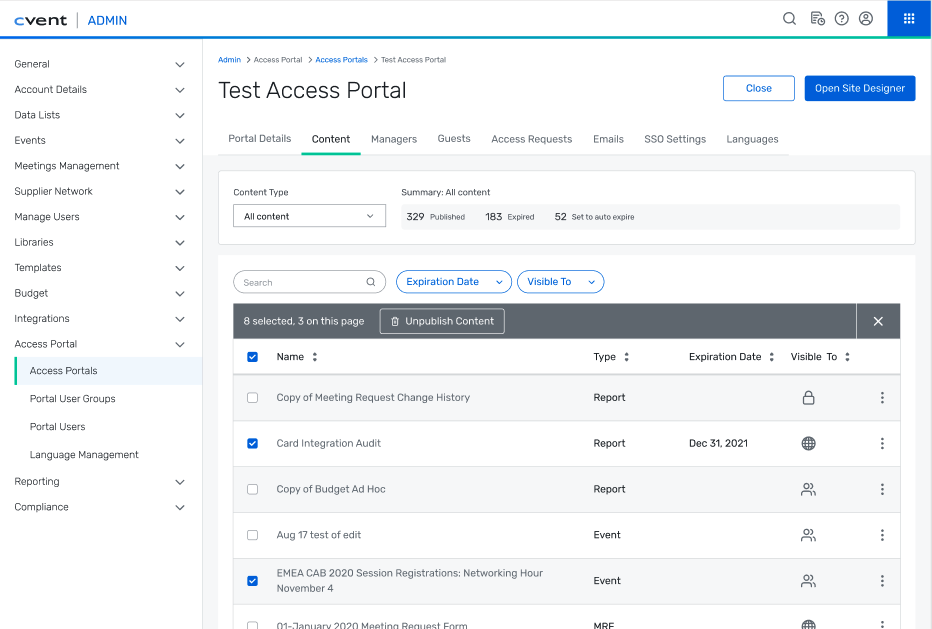Click the search magnifier icon in header
This screenshot has height=629, width=932.
point(789,19)
